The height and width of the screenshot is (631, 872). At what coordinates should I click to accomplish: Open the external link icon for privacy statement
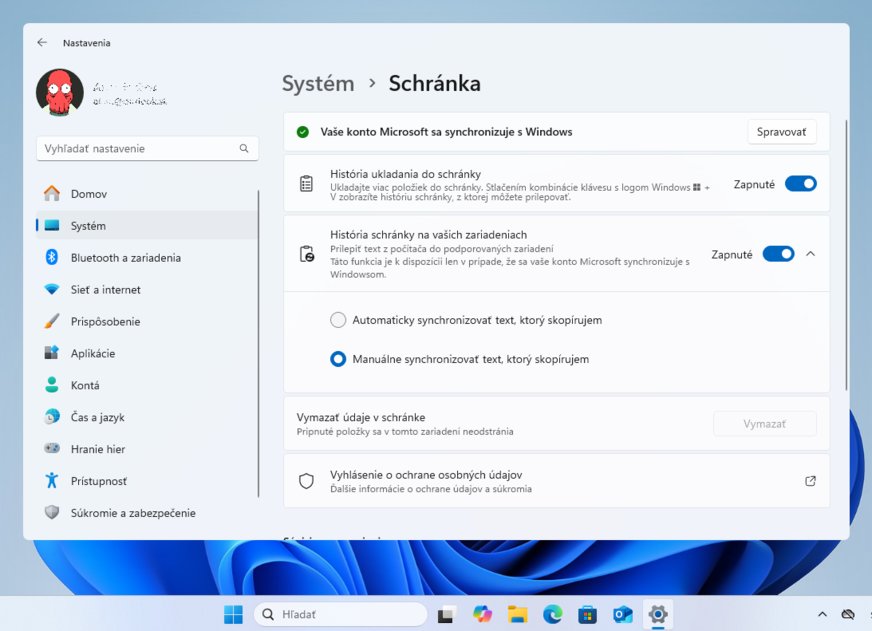(810, 481)
